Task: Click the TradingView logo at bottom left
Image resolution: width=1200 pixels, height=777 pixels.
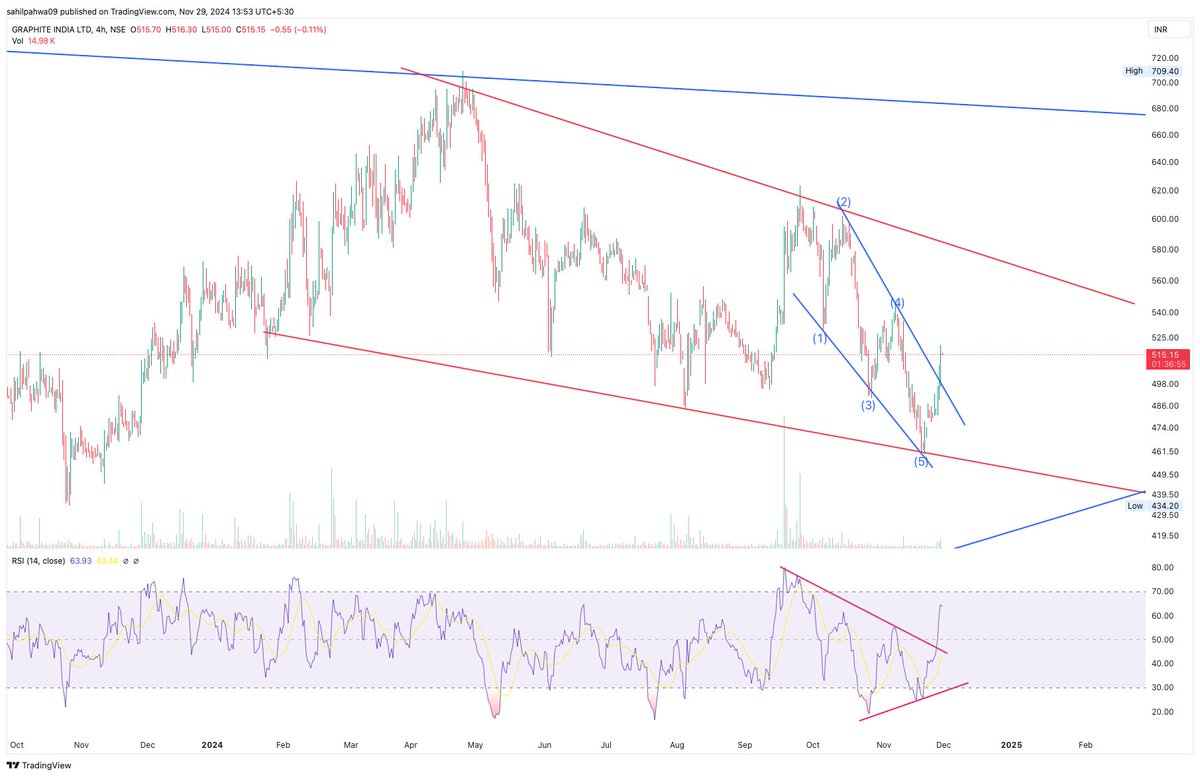Action: coord(40,766)
